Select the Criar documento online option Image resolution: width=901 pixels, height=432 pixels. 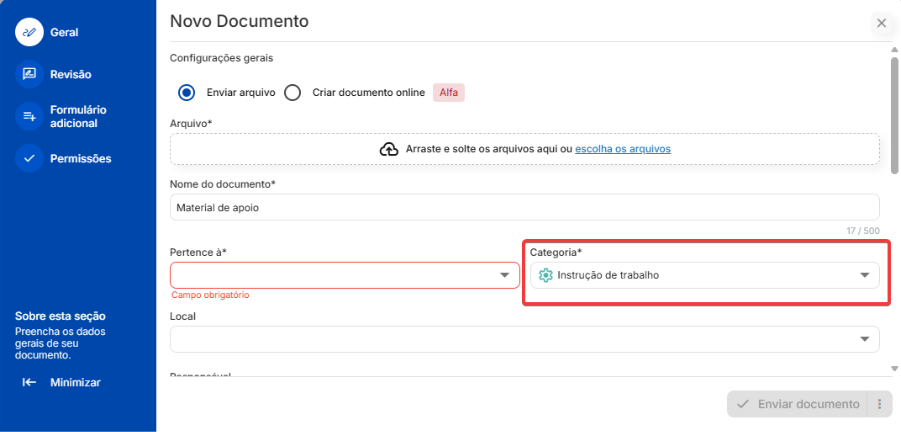click(292, 92)
